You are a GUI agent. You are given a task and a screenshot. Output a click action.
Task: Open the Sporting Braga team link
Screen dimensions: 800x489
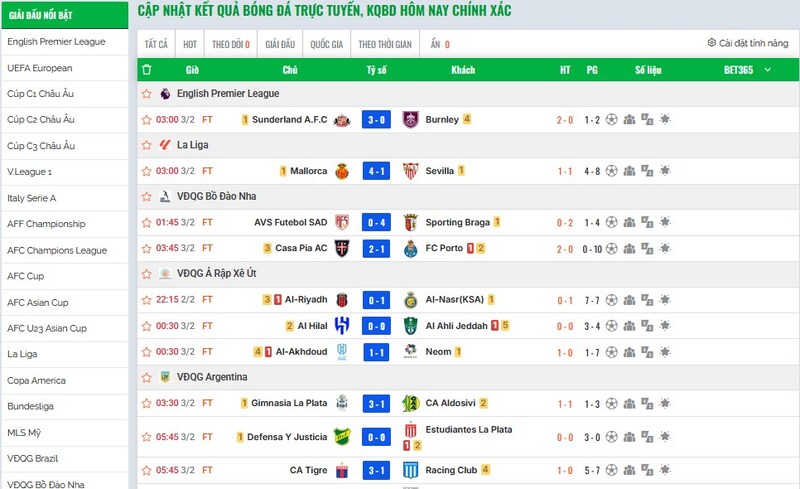click(x=458, y=222)
